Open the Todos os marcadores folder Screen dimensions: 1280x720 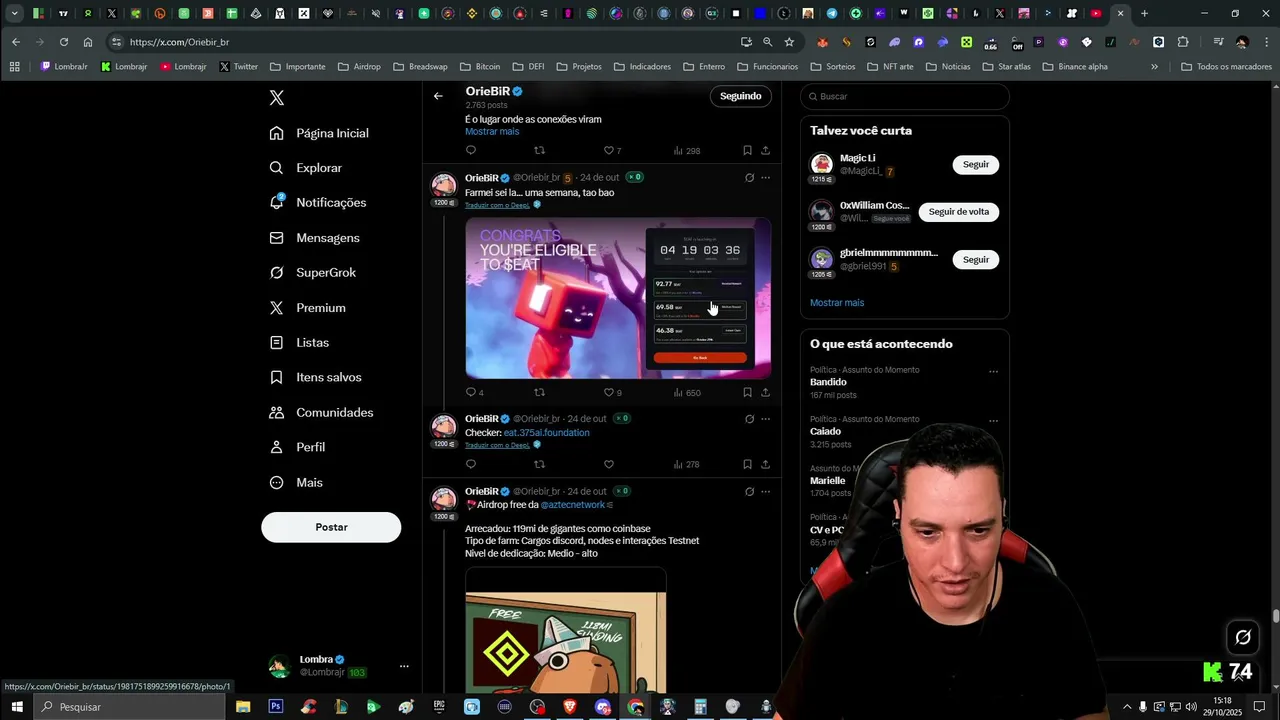click(x=1226, y=67)
